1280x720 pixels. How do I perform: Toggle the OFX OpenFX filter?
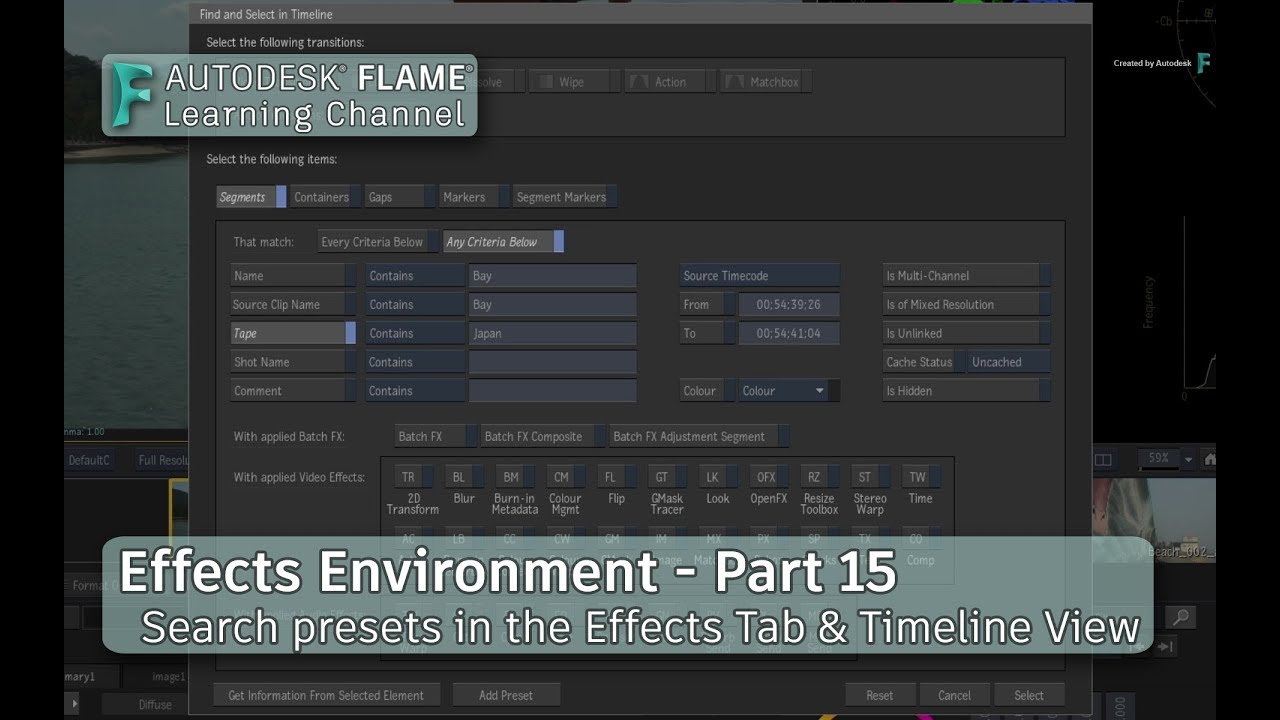tap(768, 477)
